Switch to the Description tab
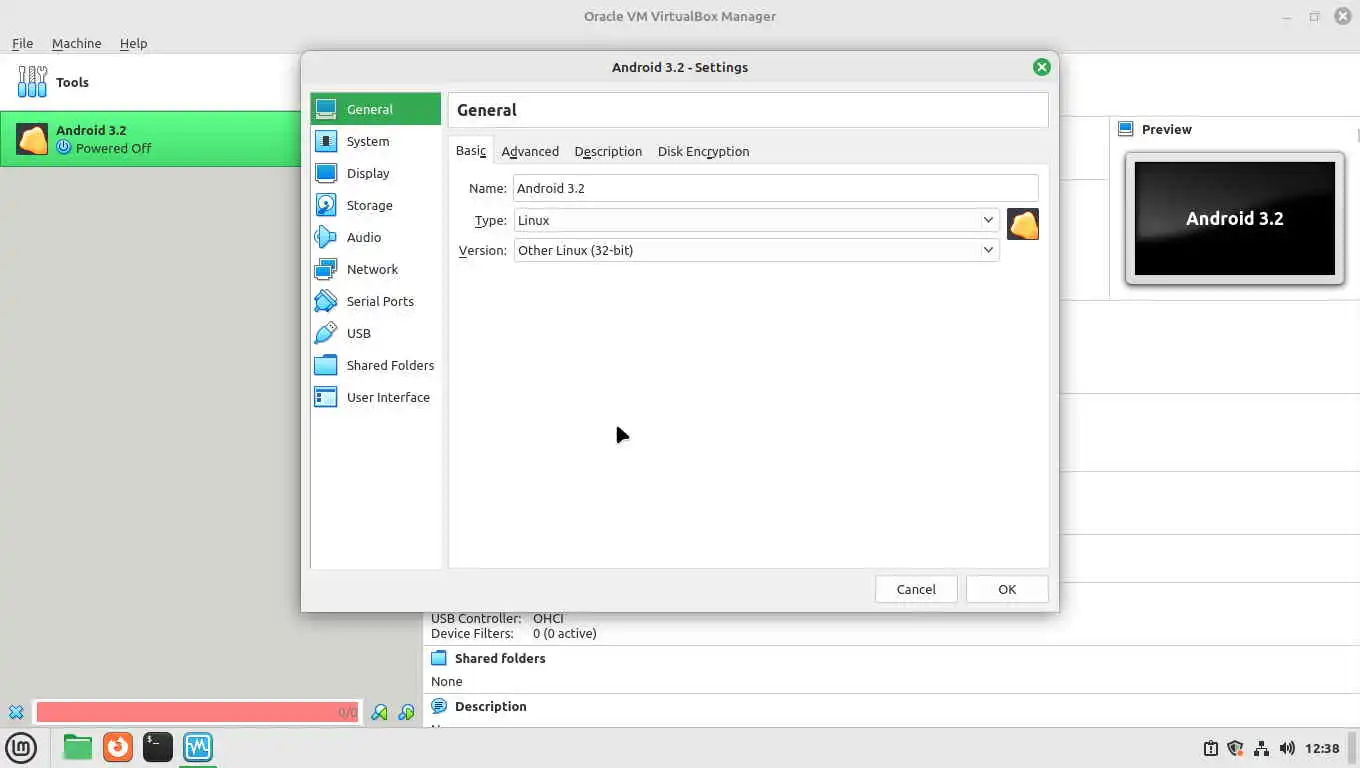 [608, 151]
